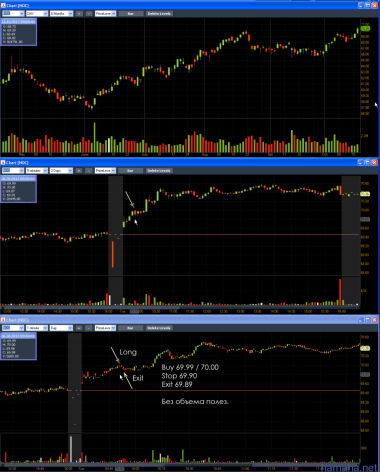Click the app icon in the middle chart title bar

point(3,163)
